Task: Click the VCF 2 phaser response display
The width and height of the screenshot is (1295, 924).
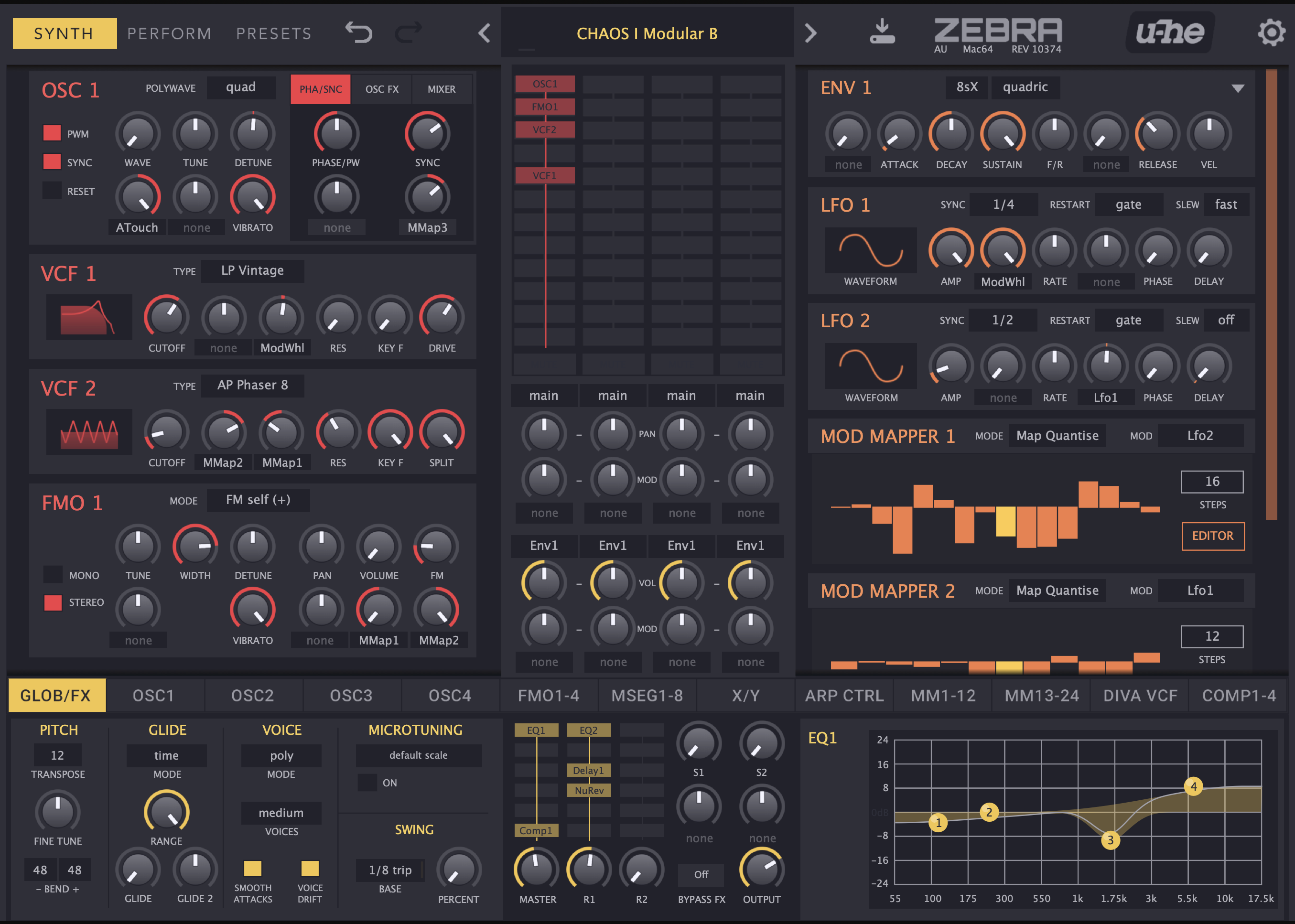Action: click(x=89, y=432)
